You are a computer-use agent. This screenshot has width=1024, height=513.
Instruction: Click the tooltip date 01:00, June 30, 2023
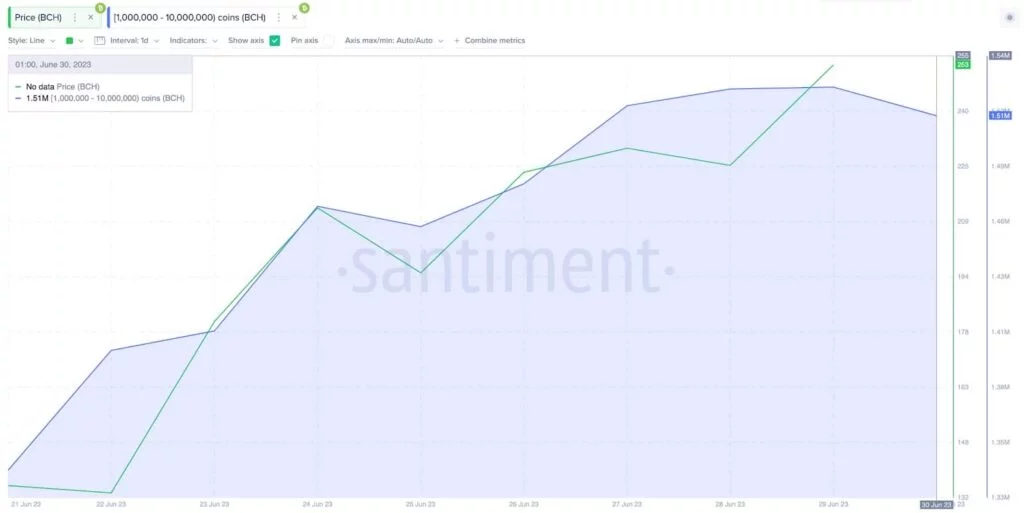(54, 65)
